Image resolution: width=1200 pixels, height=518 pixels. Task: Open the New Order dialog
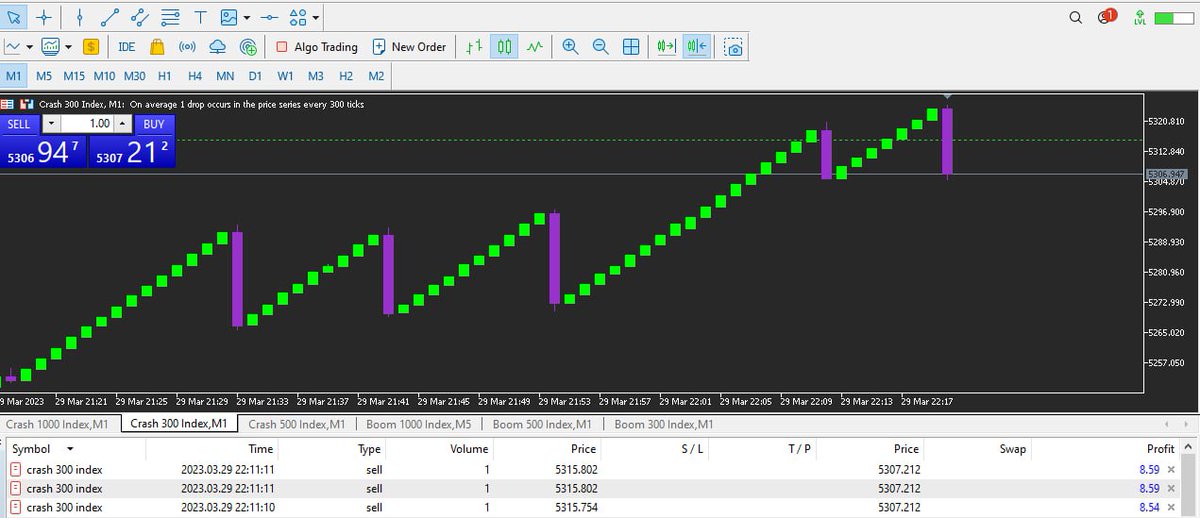pyautogui.click(x=409, y=47)
